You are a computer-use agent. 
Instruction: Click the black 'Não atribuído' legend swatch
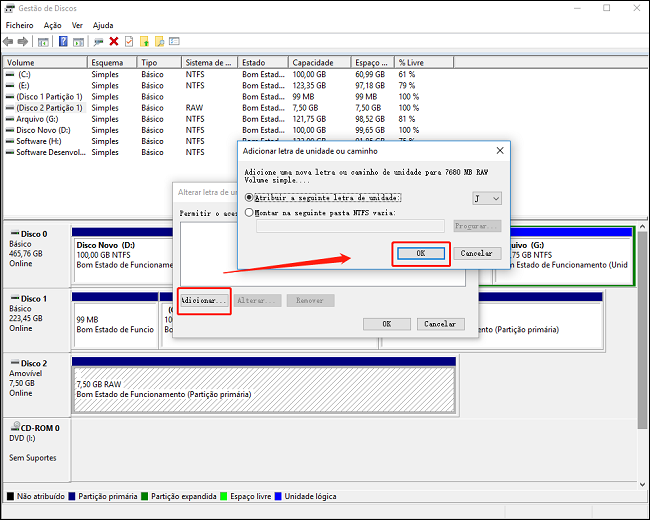[10, 496]
